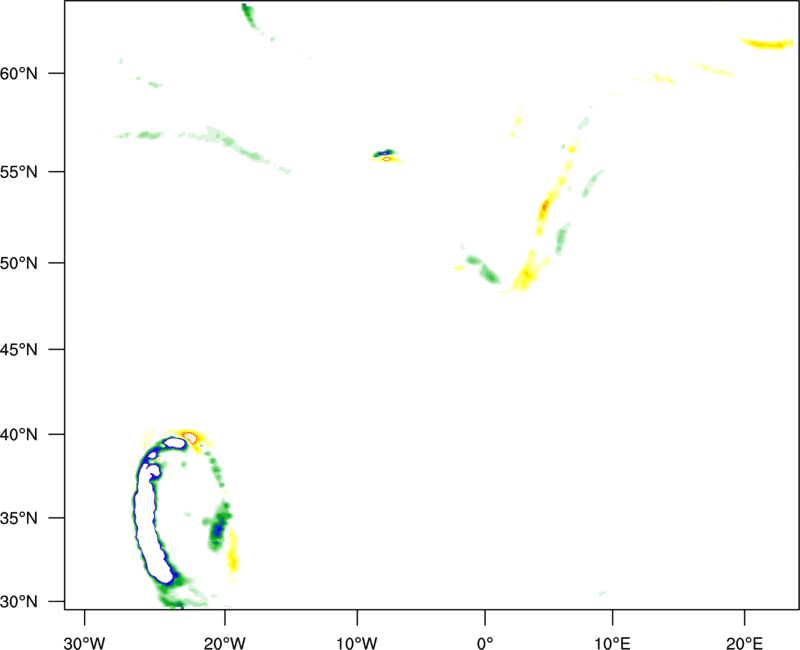Click the 0° longitude label
The width and height of the screenshot is (800, 650).
point(485,643)
